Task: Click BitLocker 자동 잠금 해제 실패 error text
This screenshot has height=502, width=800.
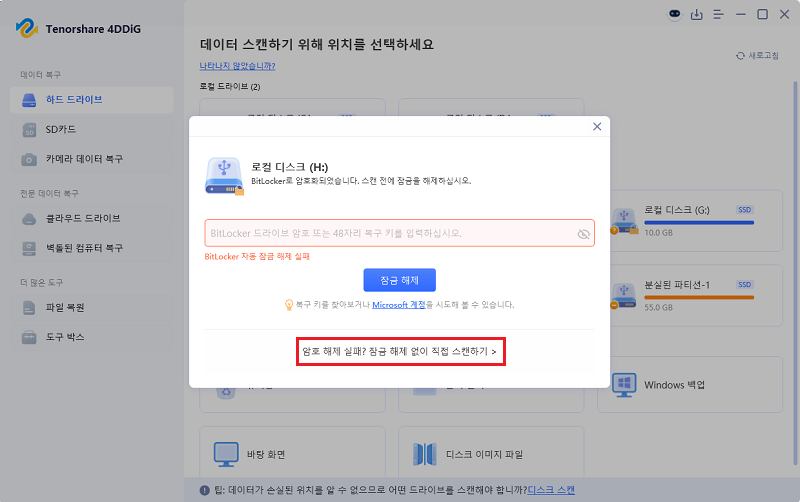Action: pos(257,257)
